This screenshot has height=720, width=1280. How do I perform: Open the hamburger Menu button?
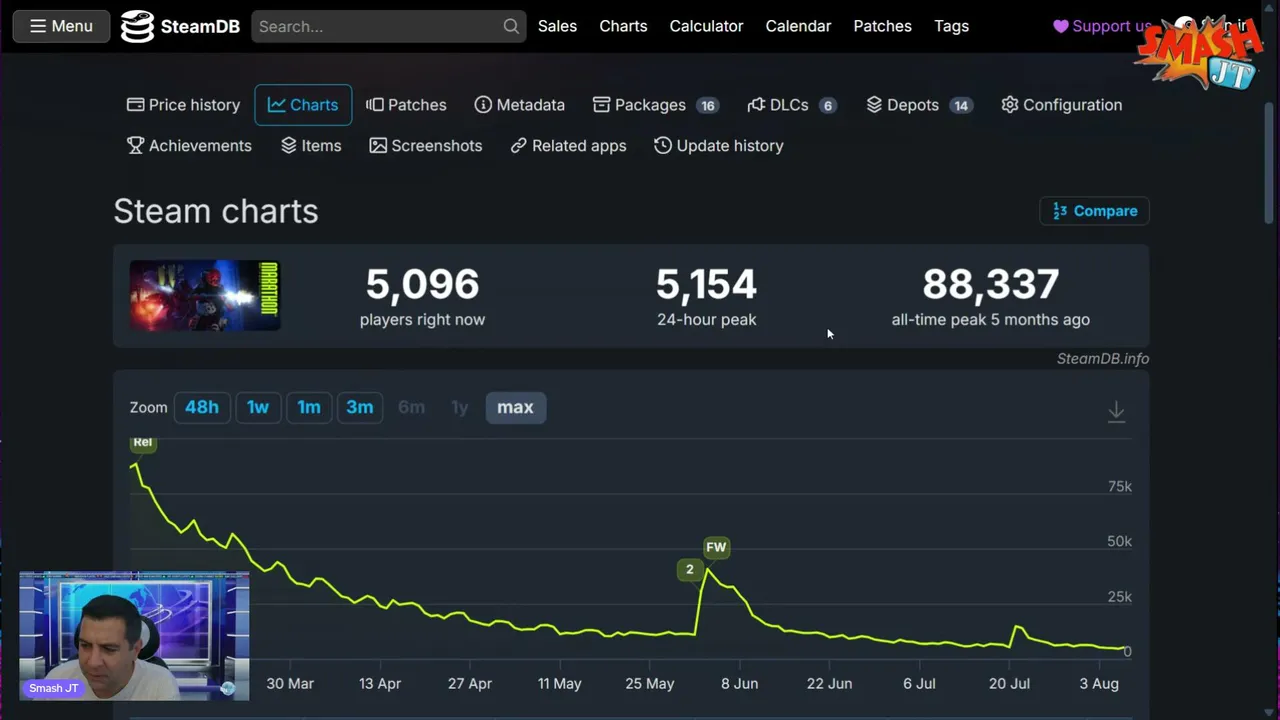pos(61,26)
